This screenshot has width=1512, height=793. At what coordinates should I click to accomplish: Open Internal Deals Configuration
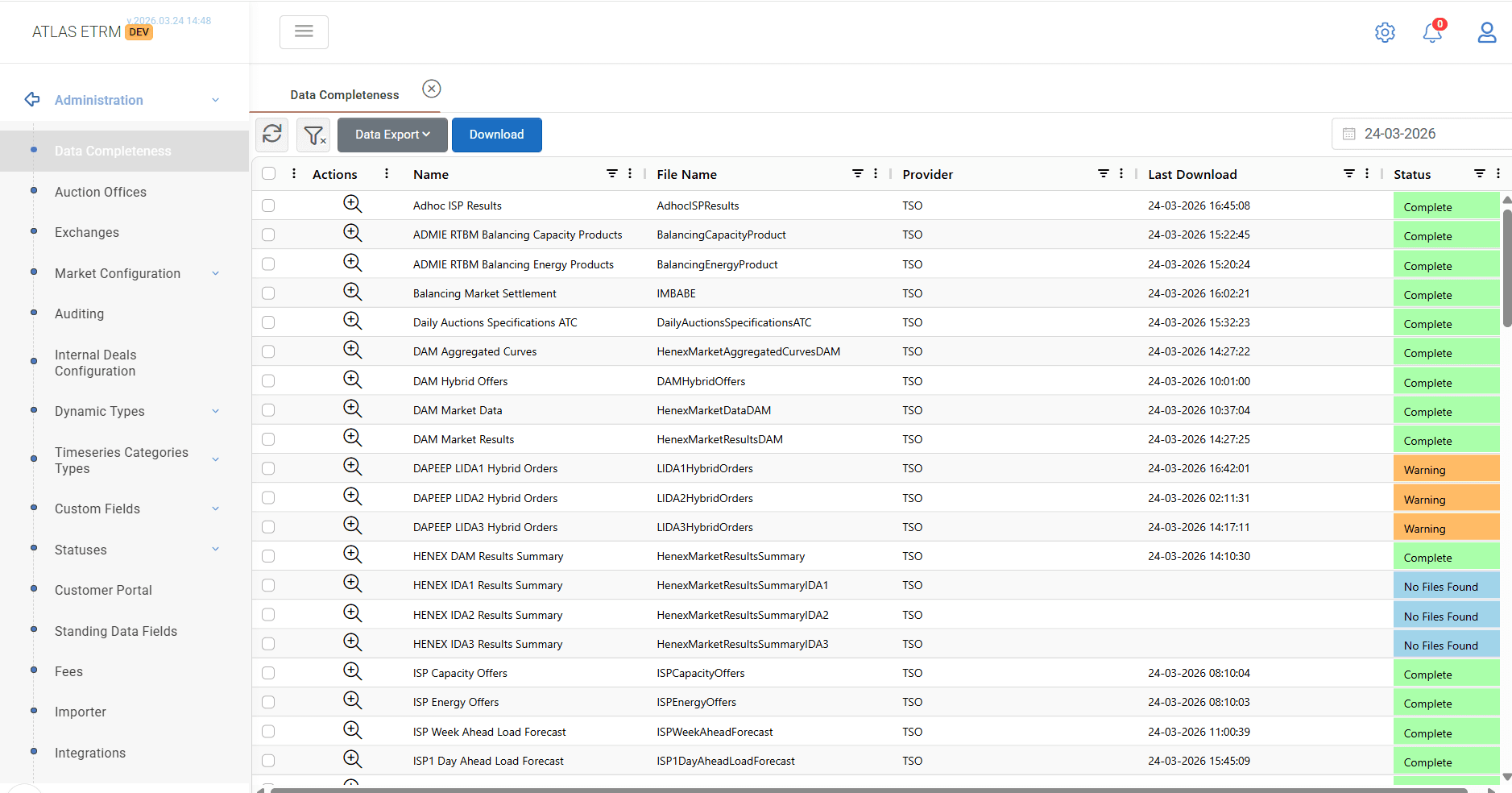[96, 363]
